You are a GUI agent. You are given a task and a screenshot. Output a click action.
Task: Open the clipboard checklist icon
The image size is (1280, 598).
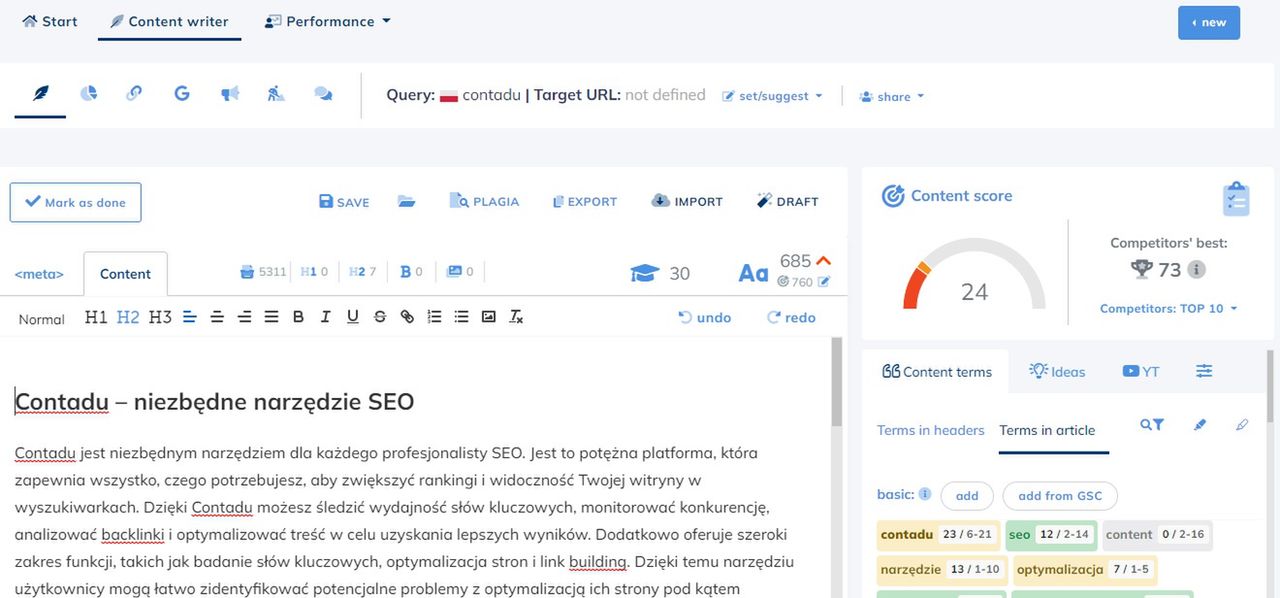pos(1236,198)
